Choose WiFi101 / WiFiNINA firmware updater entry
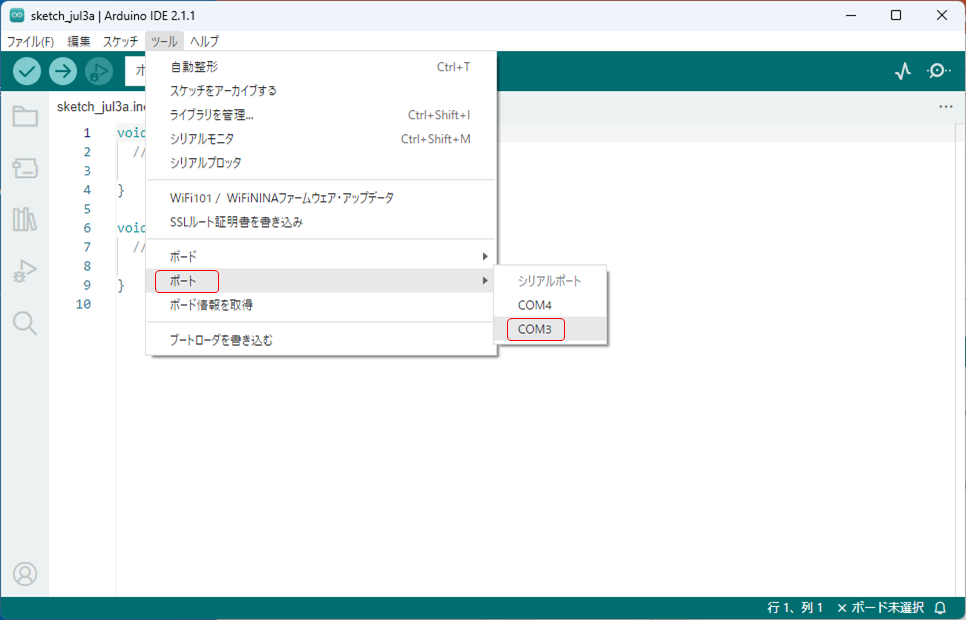Viewport: 966px width, 620px height. point(321,198)
